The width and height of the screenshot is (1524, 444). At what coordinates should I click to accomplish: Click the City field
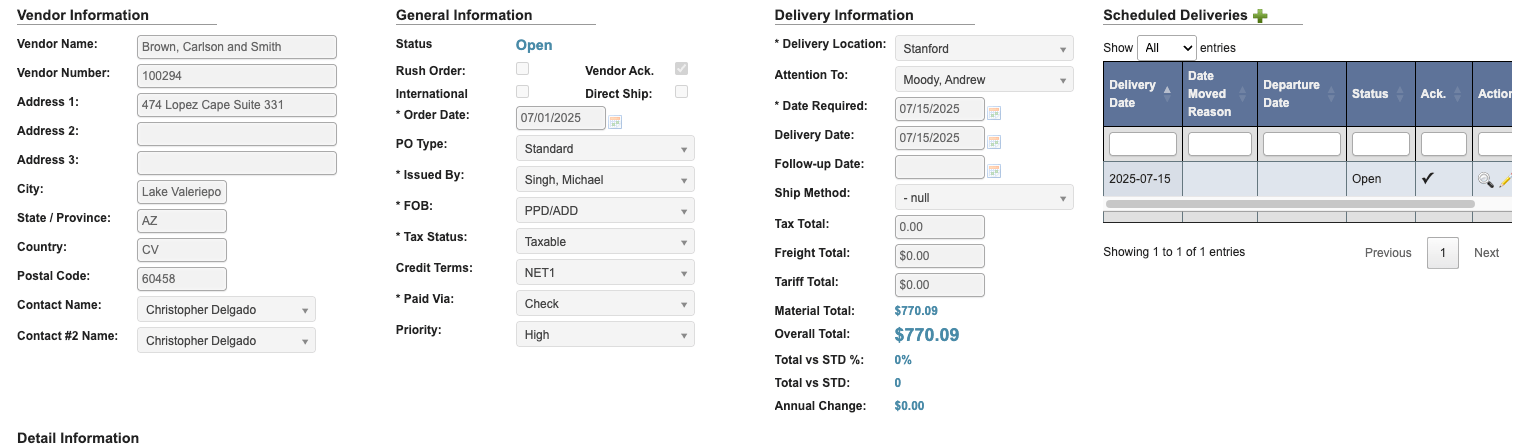182,192
